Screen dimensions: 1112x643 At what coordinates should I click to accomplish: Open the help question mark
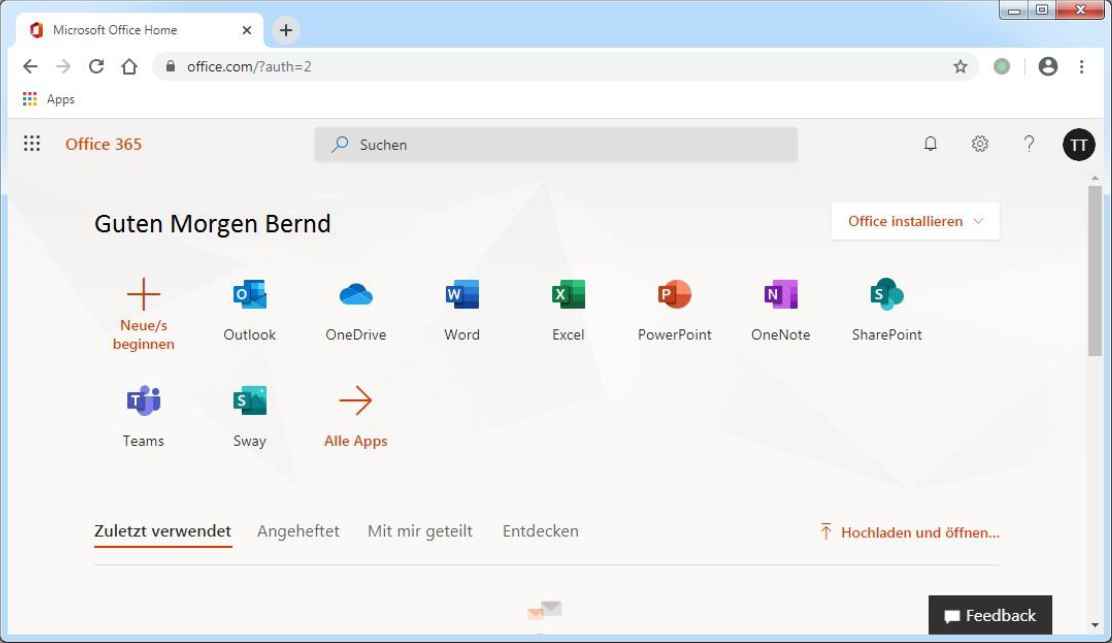coord(1029,144)
